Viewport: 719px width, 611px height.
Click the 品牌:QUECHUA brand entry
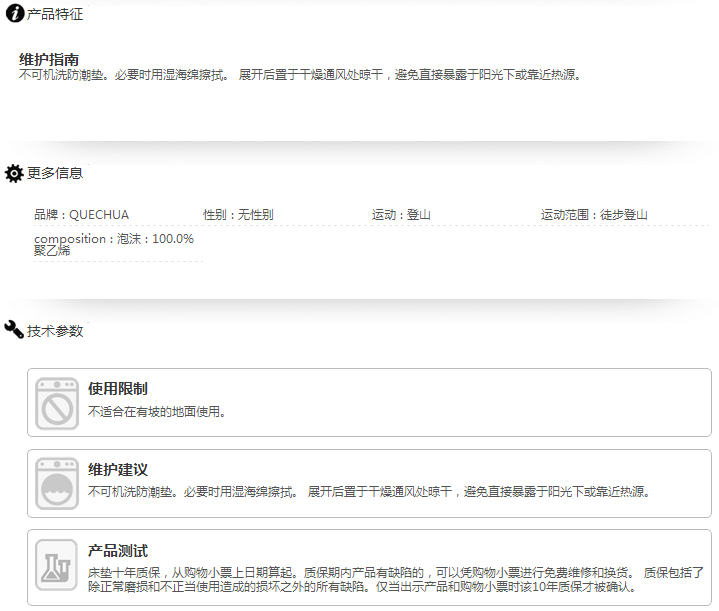[x=81, y=215]
